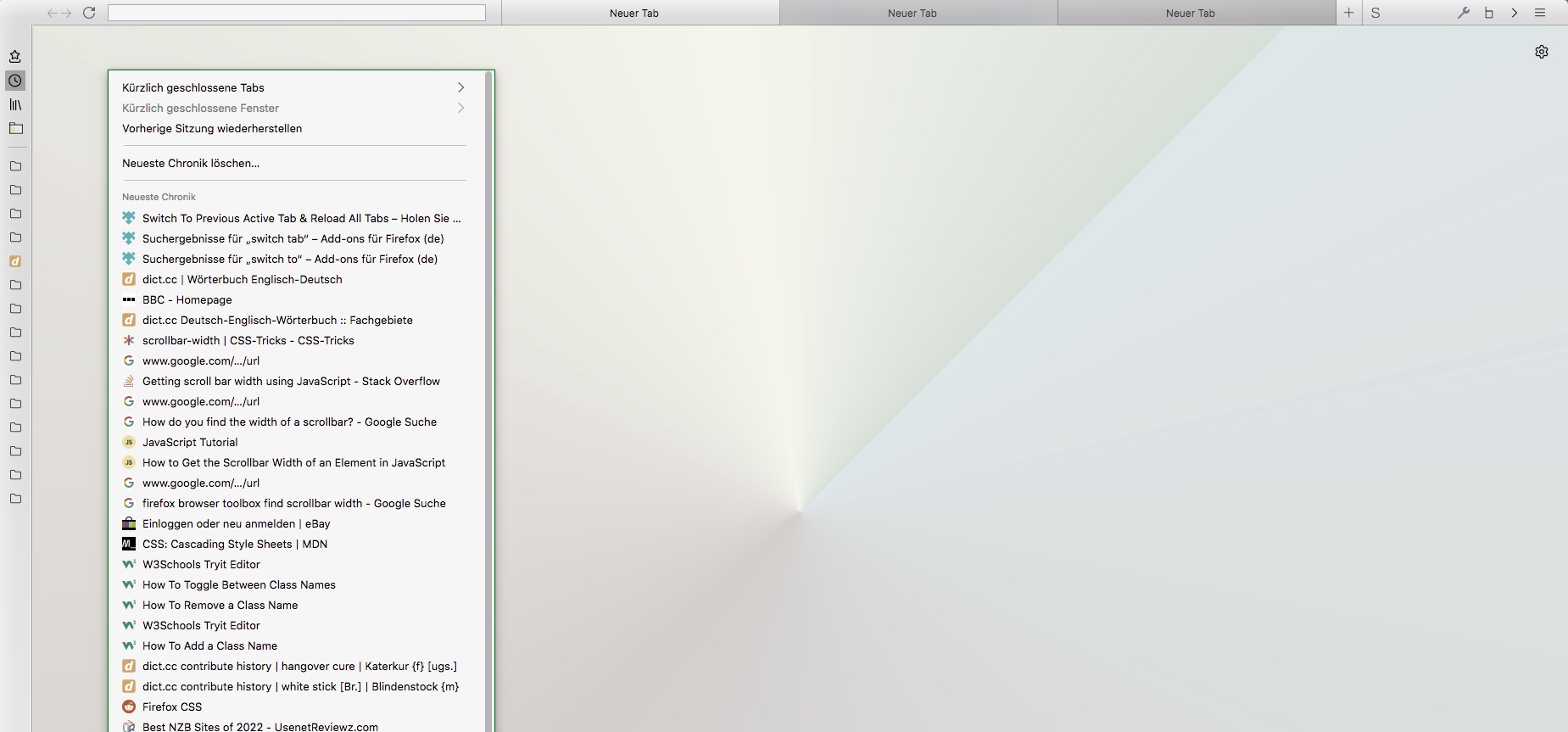The image size is (1568, 732).
Task: Open the hamburger application menu
Action: [1540, 13]
